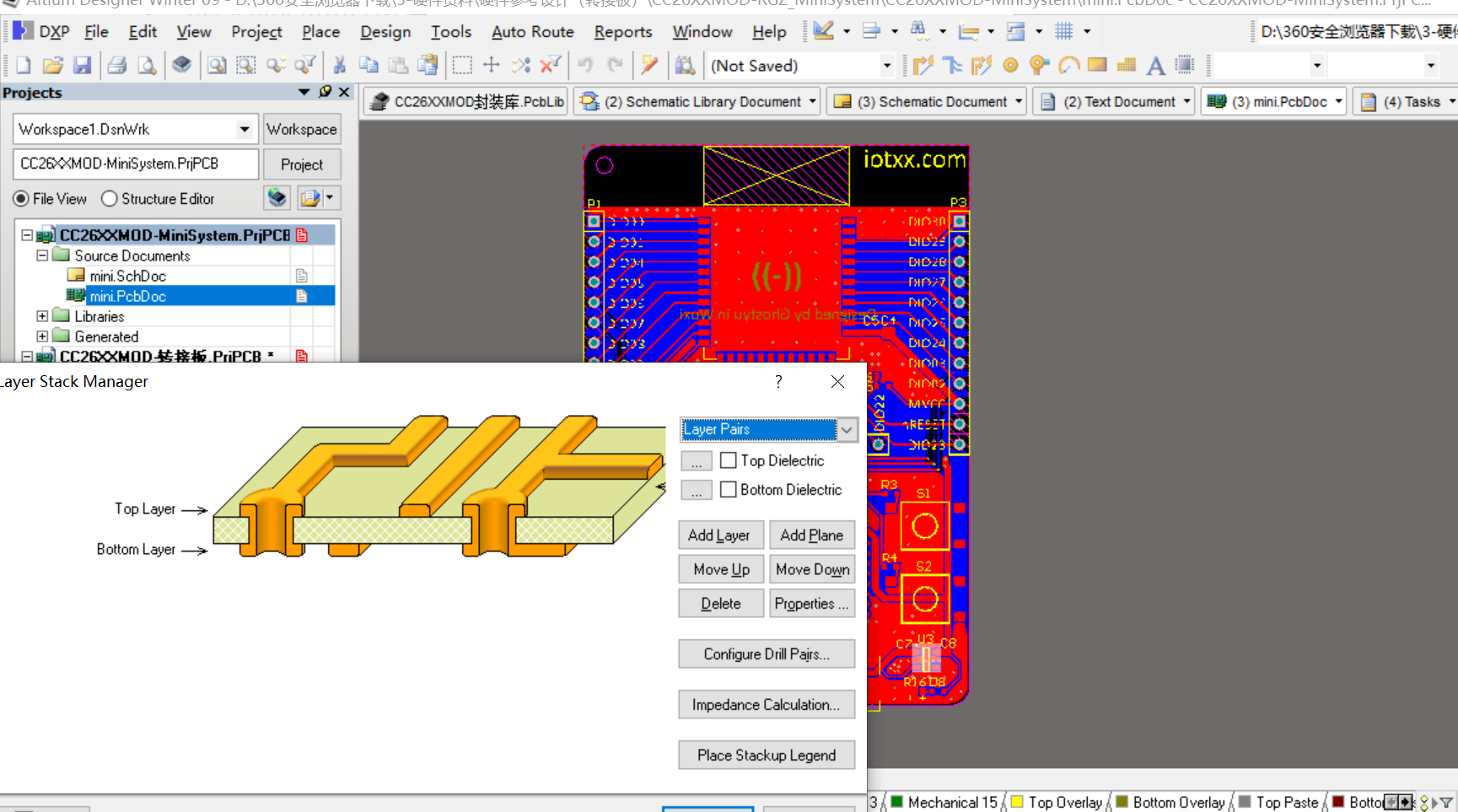
Task: Click the Clear Filter icon
Action: pyautogui.click(x=551, y=65)
